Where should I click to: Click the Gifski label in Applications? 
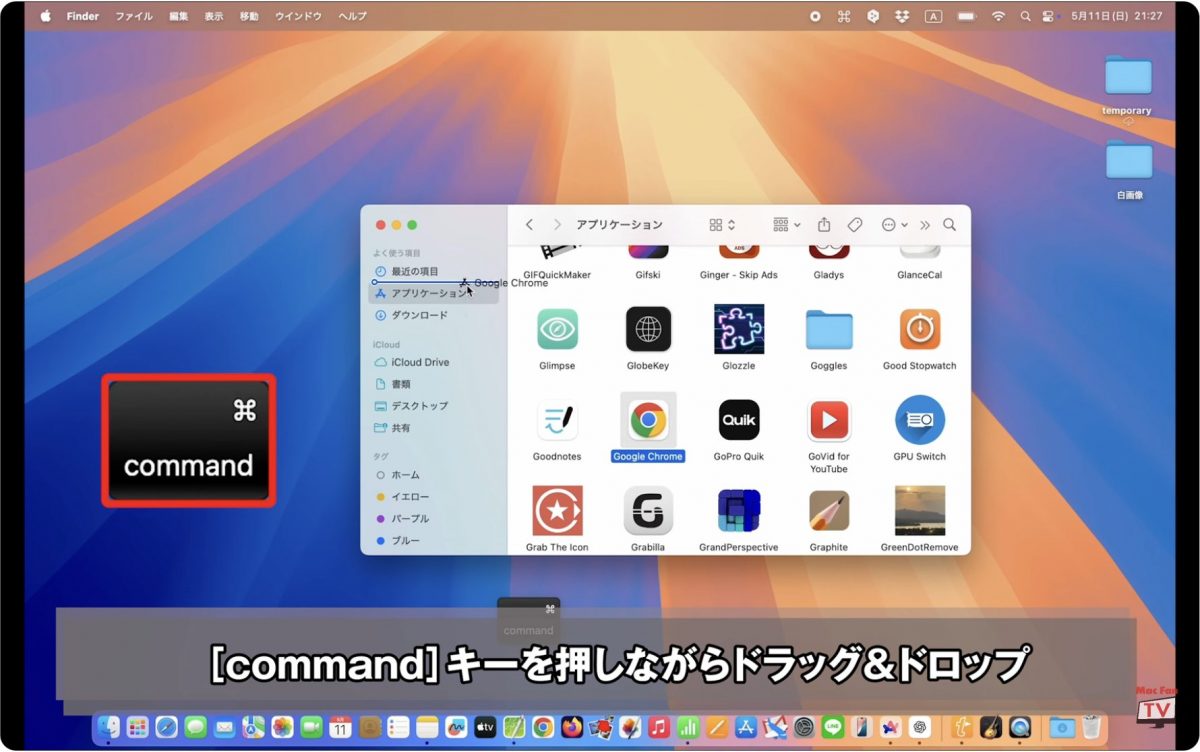tap(648, 275)
